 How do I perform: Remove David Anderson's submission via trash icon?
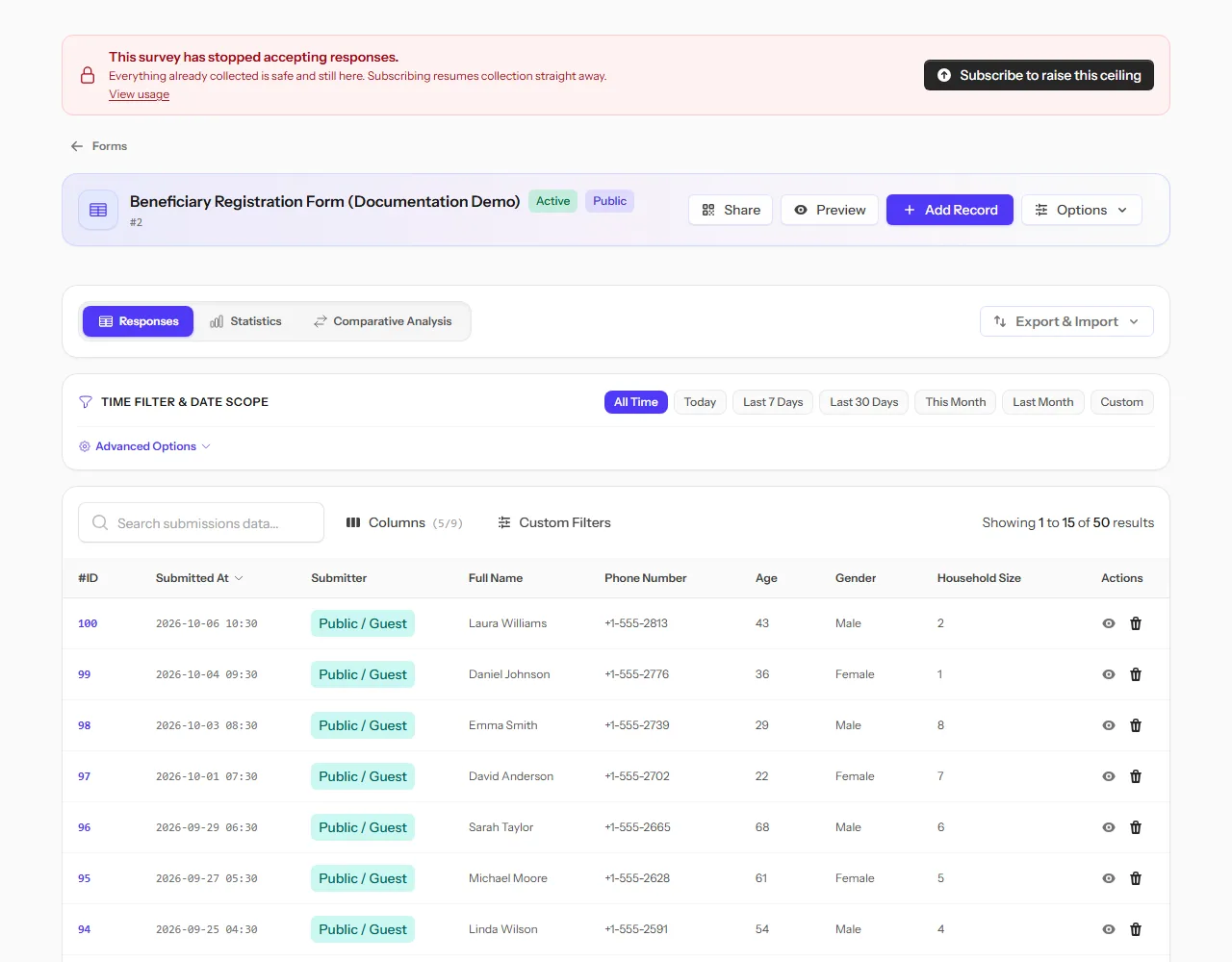coord(1136,776)
